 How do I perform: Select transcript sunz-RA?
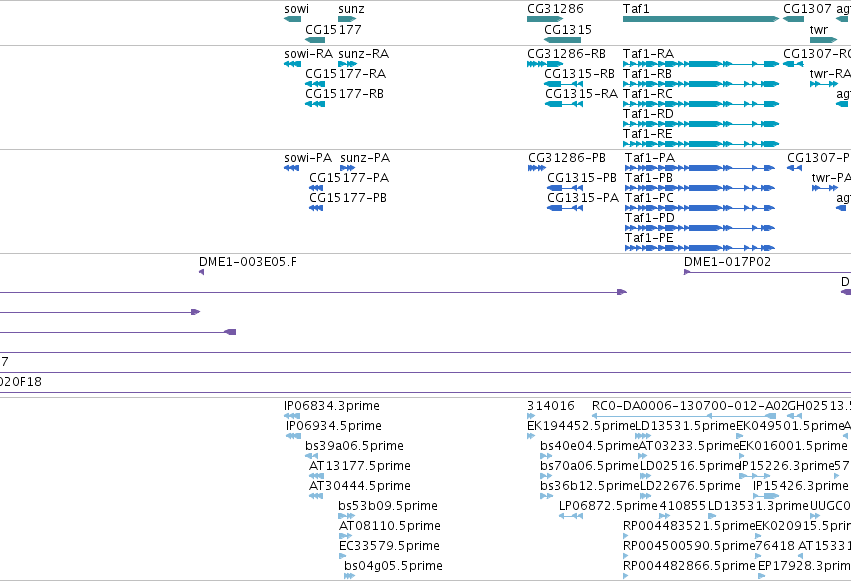[x=347, y=64]
